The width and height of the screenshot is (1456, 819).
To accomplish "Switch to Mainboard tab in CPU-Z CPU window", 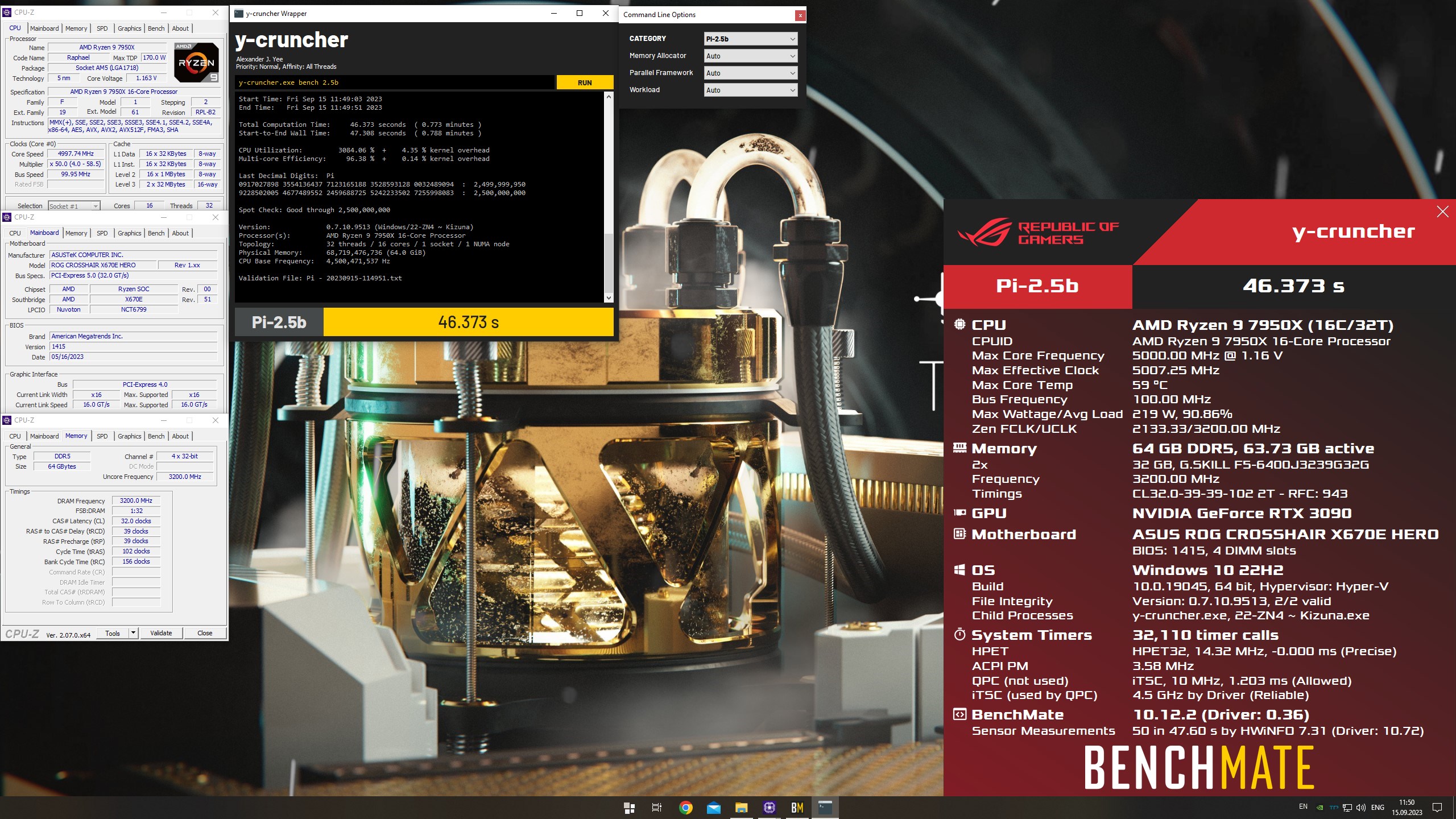I will point(44,28).
